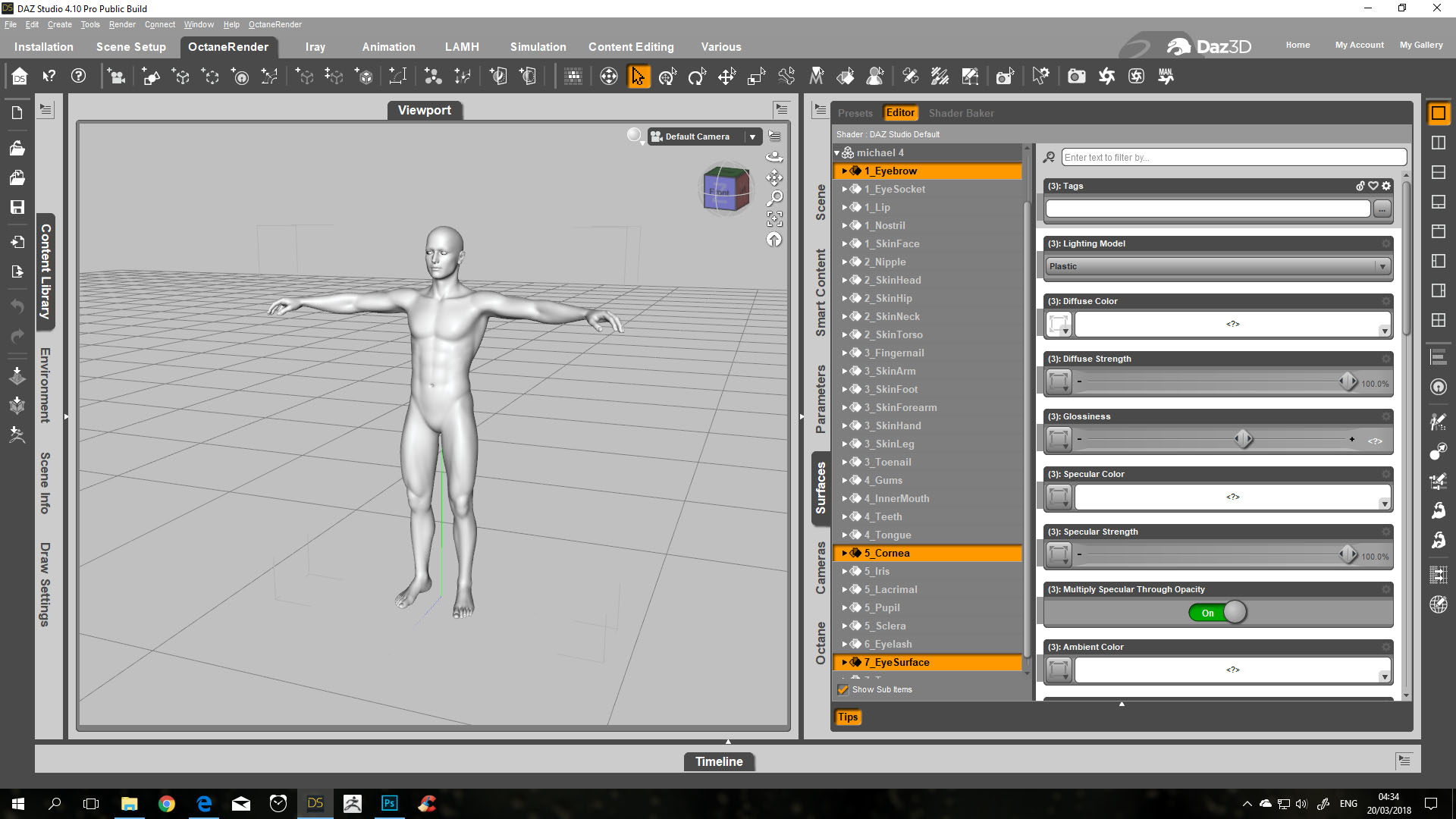Screen dimensions: 1456x819
Task: Click the DS logo toolbar icon
Action: [20, 77]
